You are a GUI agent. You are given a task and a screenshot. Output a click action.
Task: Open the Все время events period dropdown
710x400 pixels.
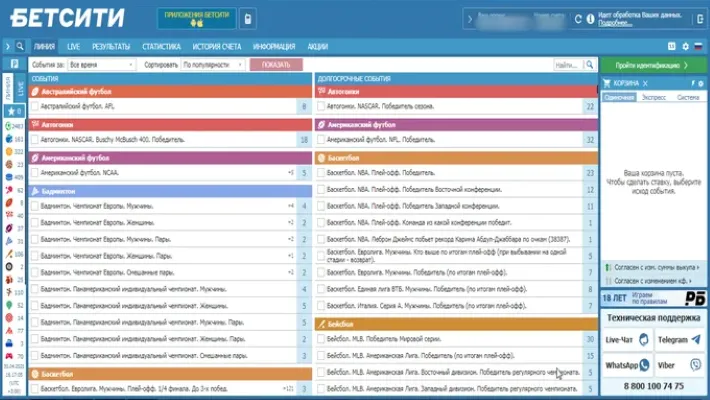(x=101, y=65)
